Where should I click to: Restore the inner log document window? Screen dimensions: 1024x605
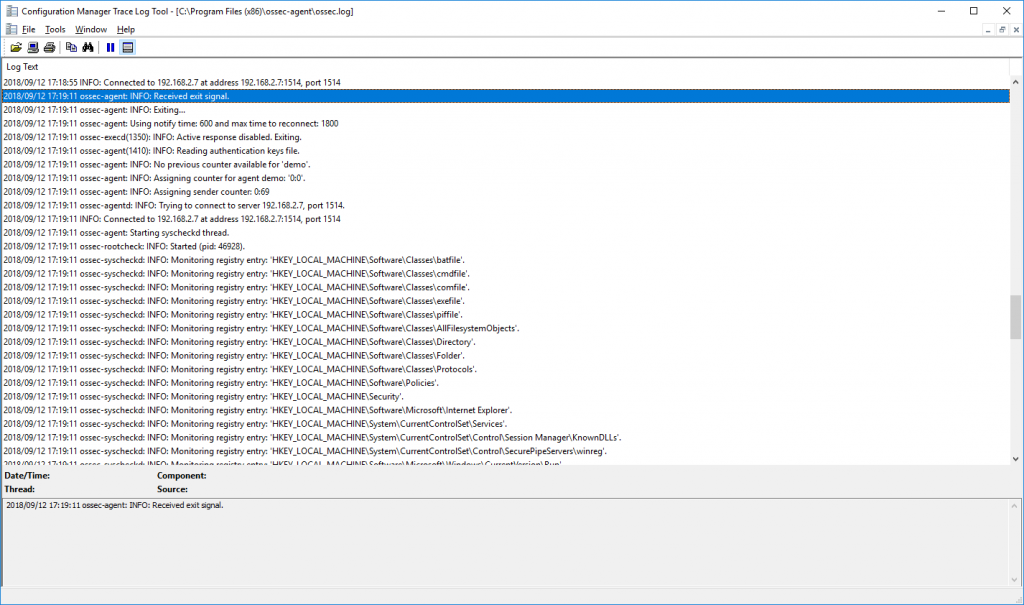click(1001, 29)
